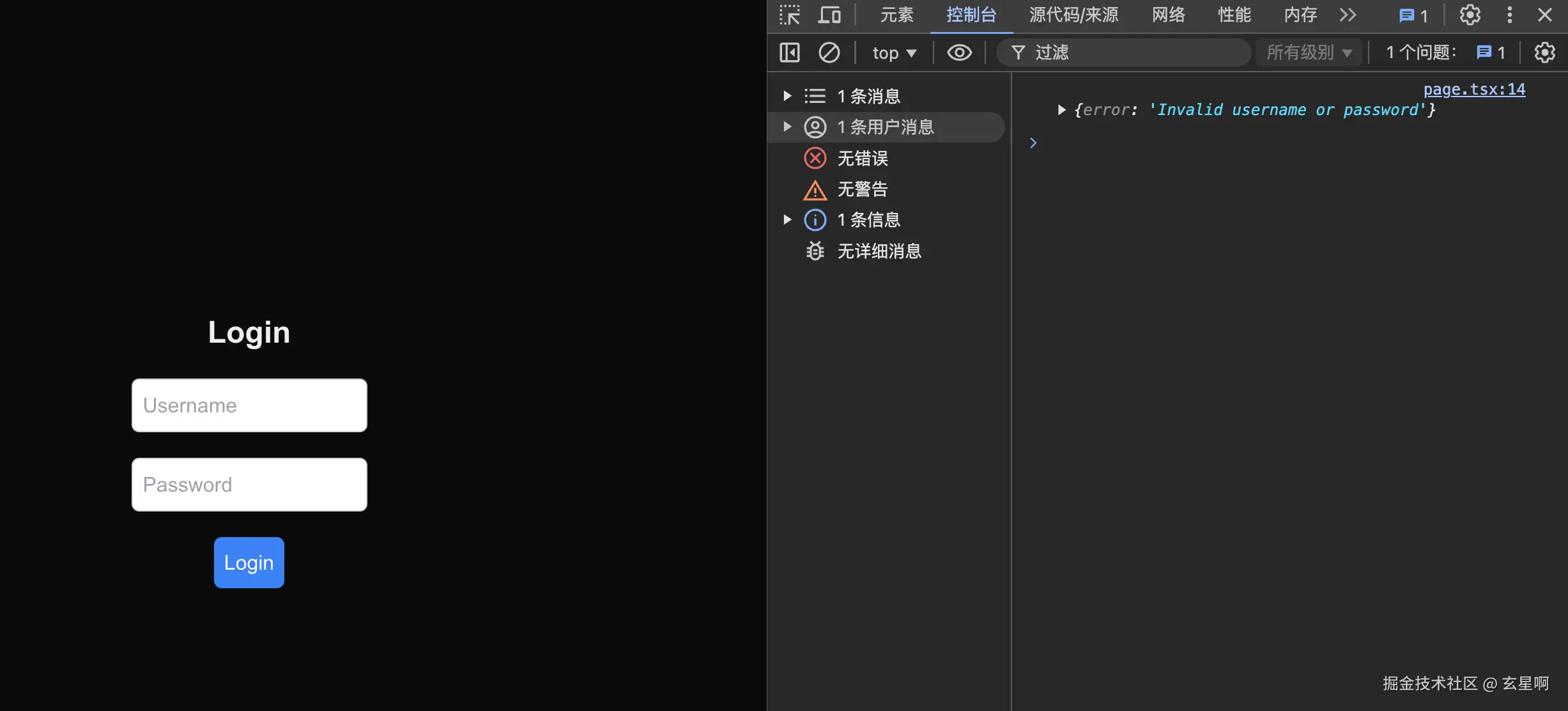Click the Username input field
1568x711 pixels.
tap(249, 405)
